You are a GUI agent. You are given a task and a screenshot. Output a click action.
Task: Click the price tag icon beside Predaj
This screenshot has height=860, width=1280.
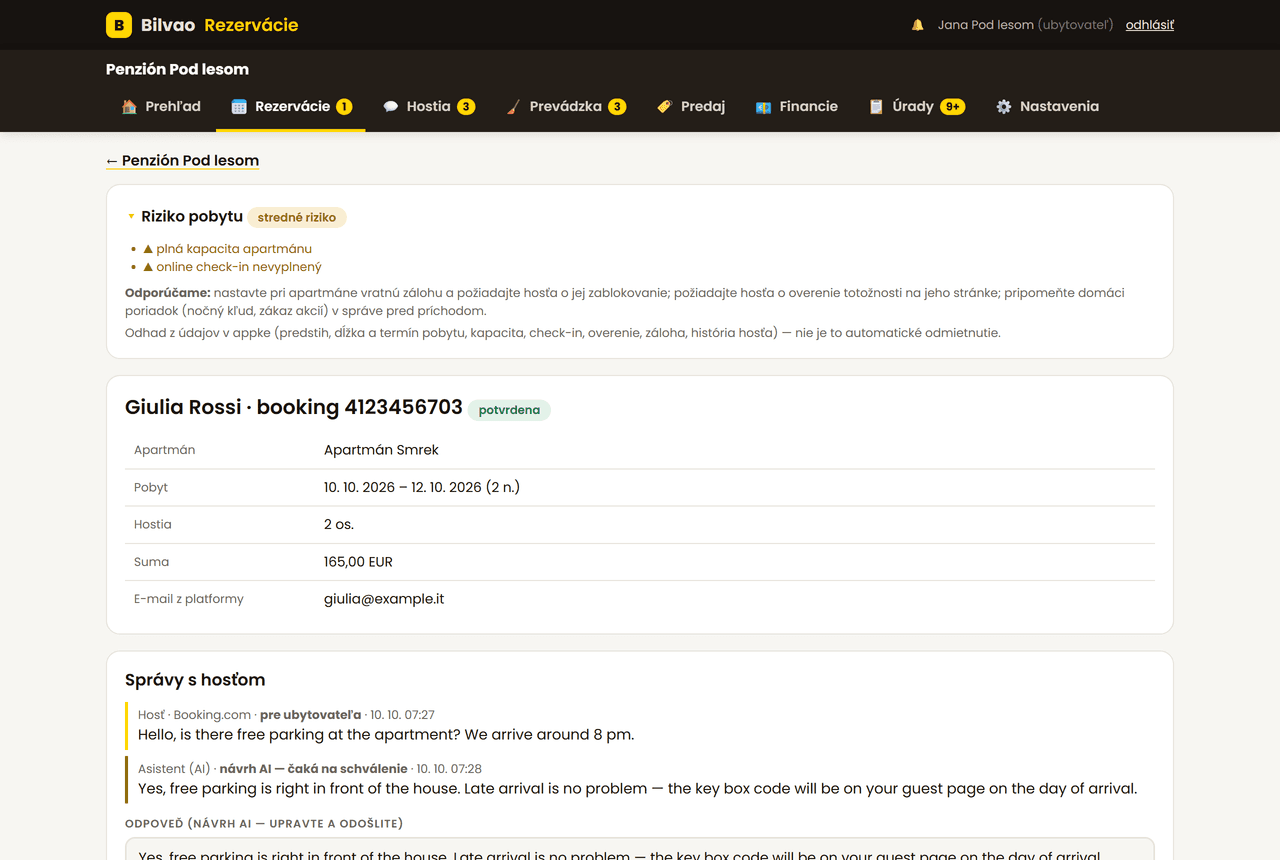click(x=664, y=106)
